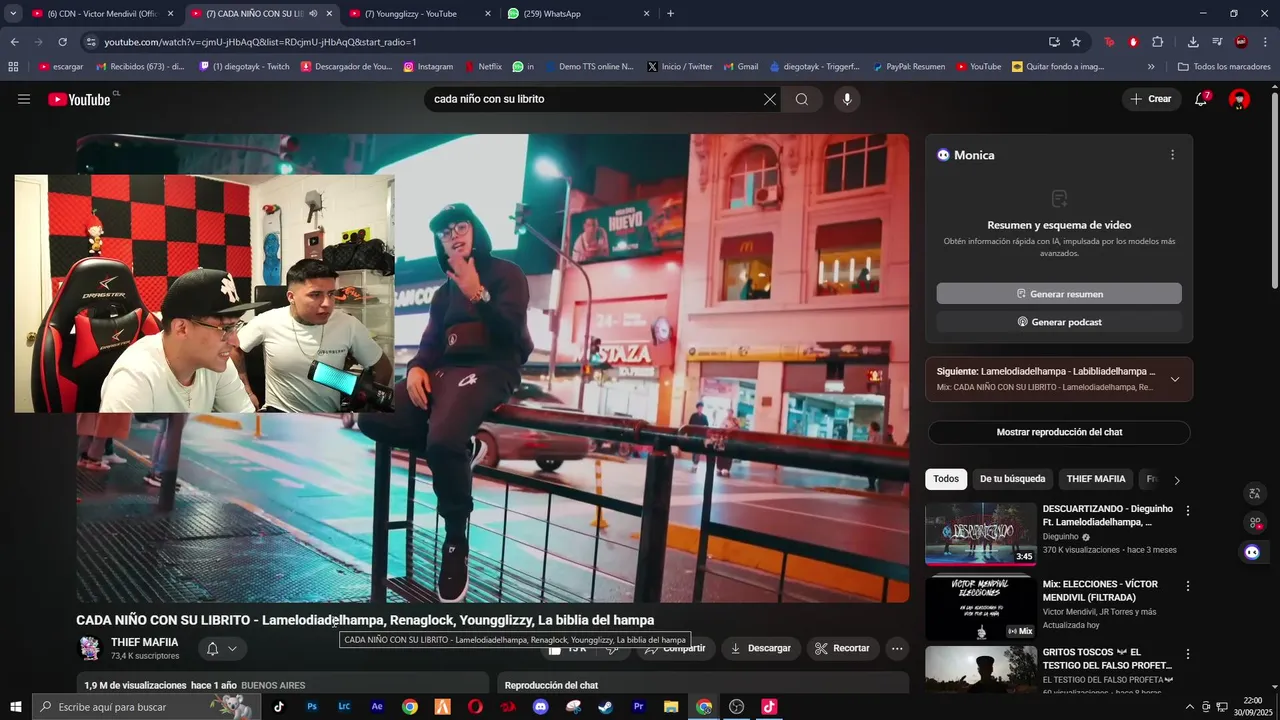Click the translate floating side icon
This screenshot has width=1280, height=720.
click(1254, 493)
